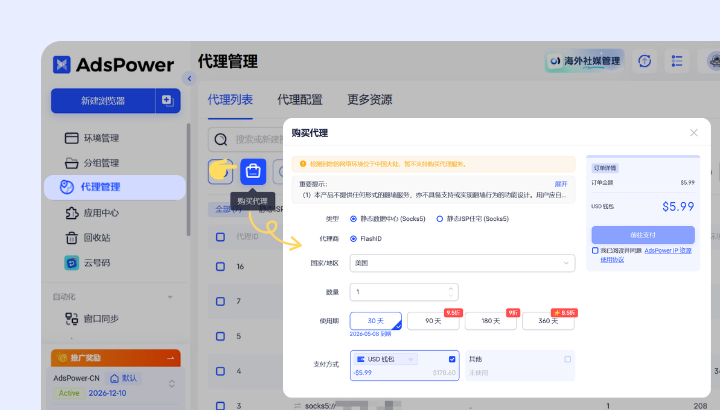Switch to the 代理配置 tab
The height and width of the screenshot is (410, 720).
[300, 100]
